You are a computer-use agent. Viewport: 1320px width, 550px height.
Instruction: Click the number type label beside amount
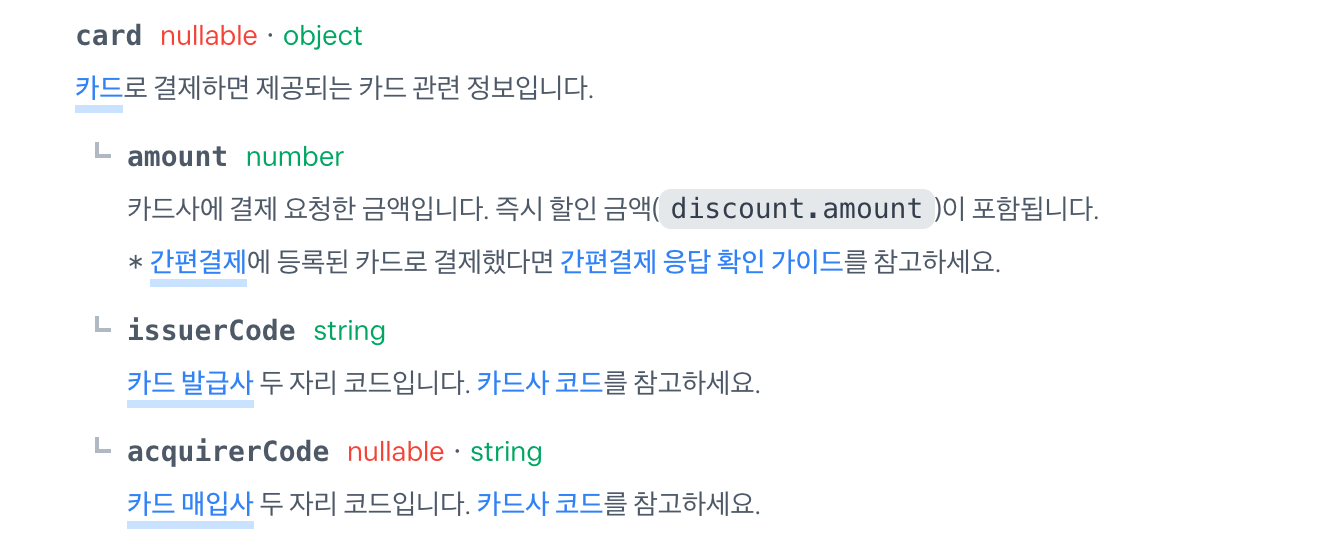click(295, 157)
